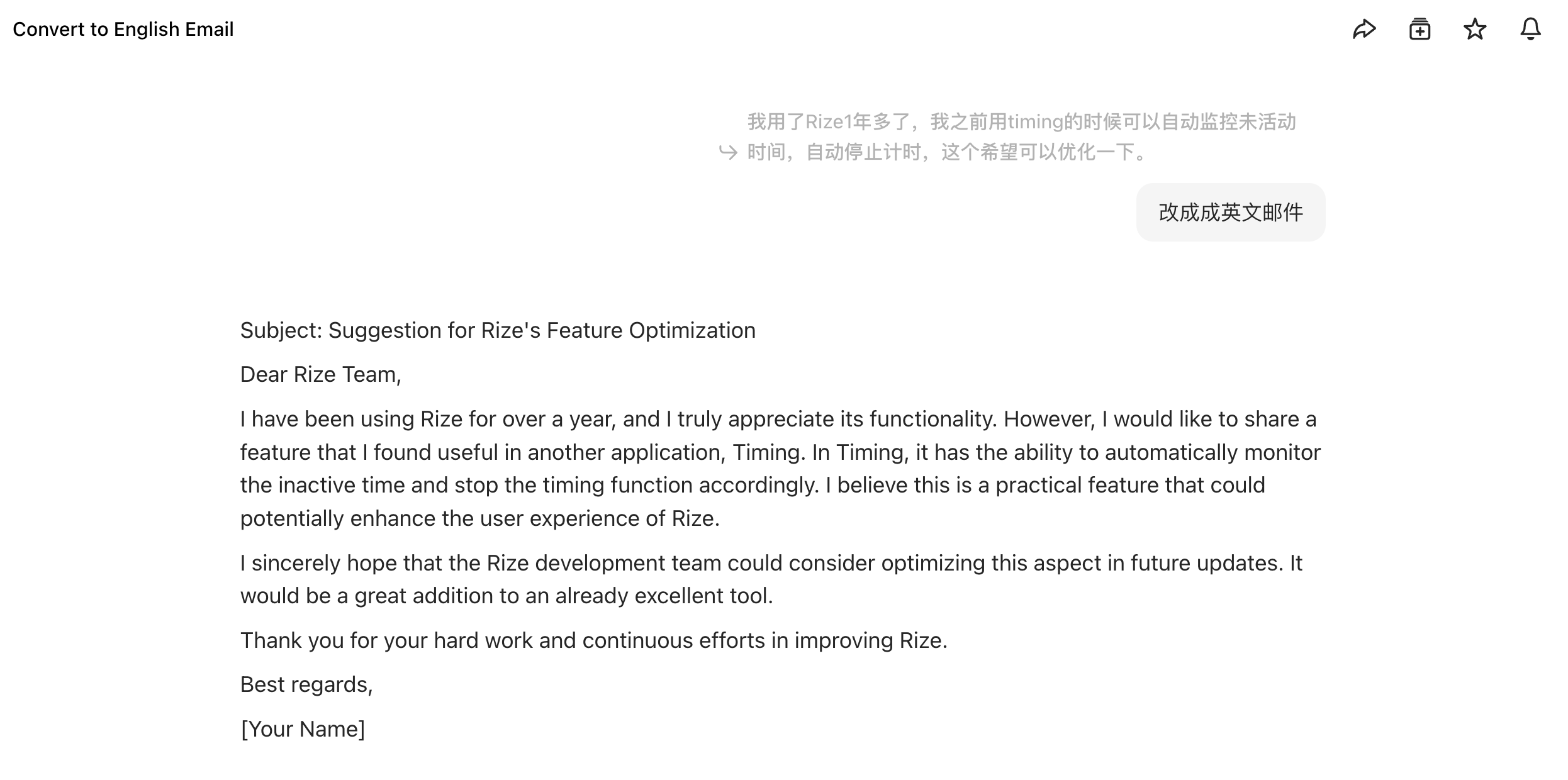
Task: Click the 'Convert to English Email' title
Action: pos(123,29)
